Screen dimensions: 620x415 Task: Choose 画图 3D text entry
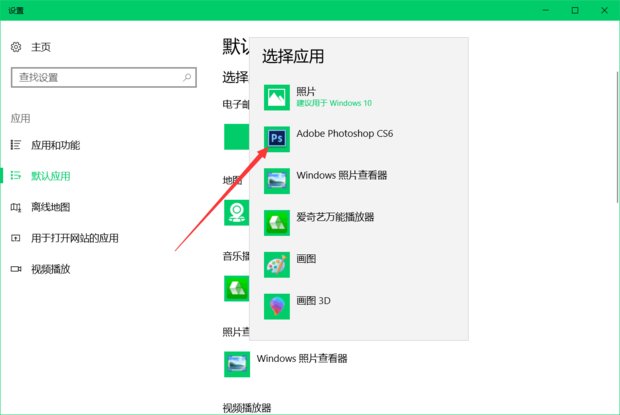pos(314,301)
